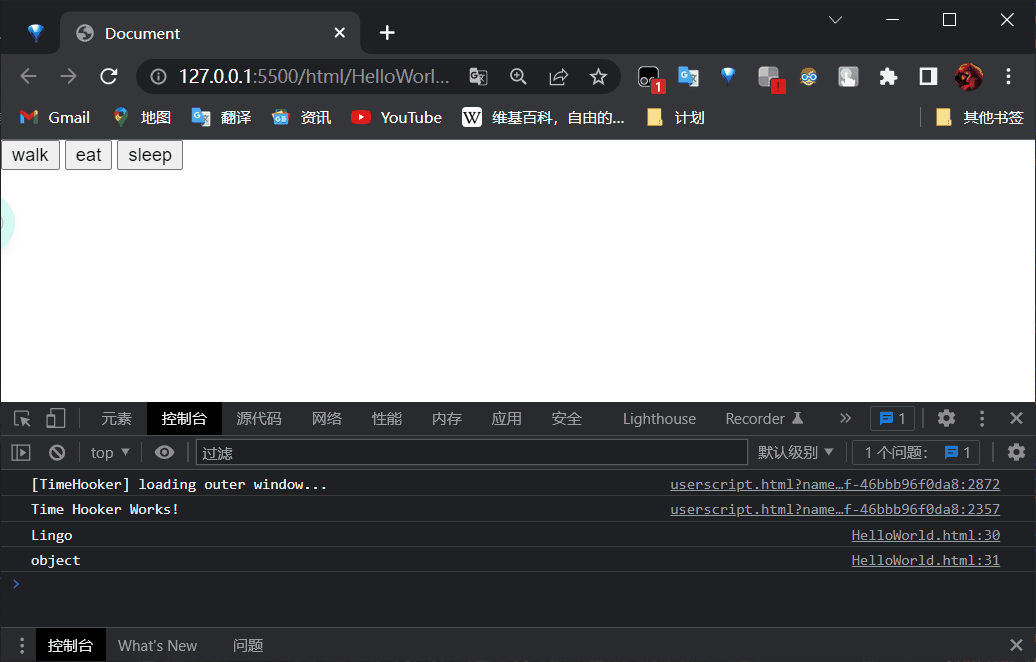The width and height of the screenshot is (1036, 662).
Task: Toggle the live expression eye icon
Action: point(165,453)
